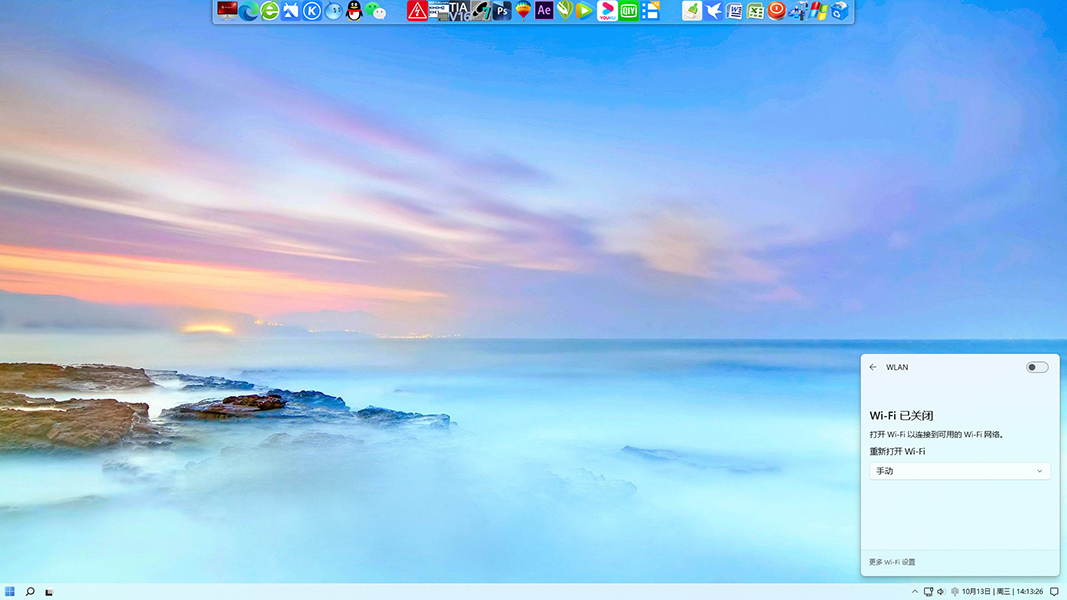Turn on the WLAN toggle switch
This screenshot has width=1067, height=600.
(x=1037, y=367)
